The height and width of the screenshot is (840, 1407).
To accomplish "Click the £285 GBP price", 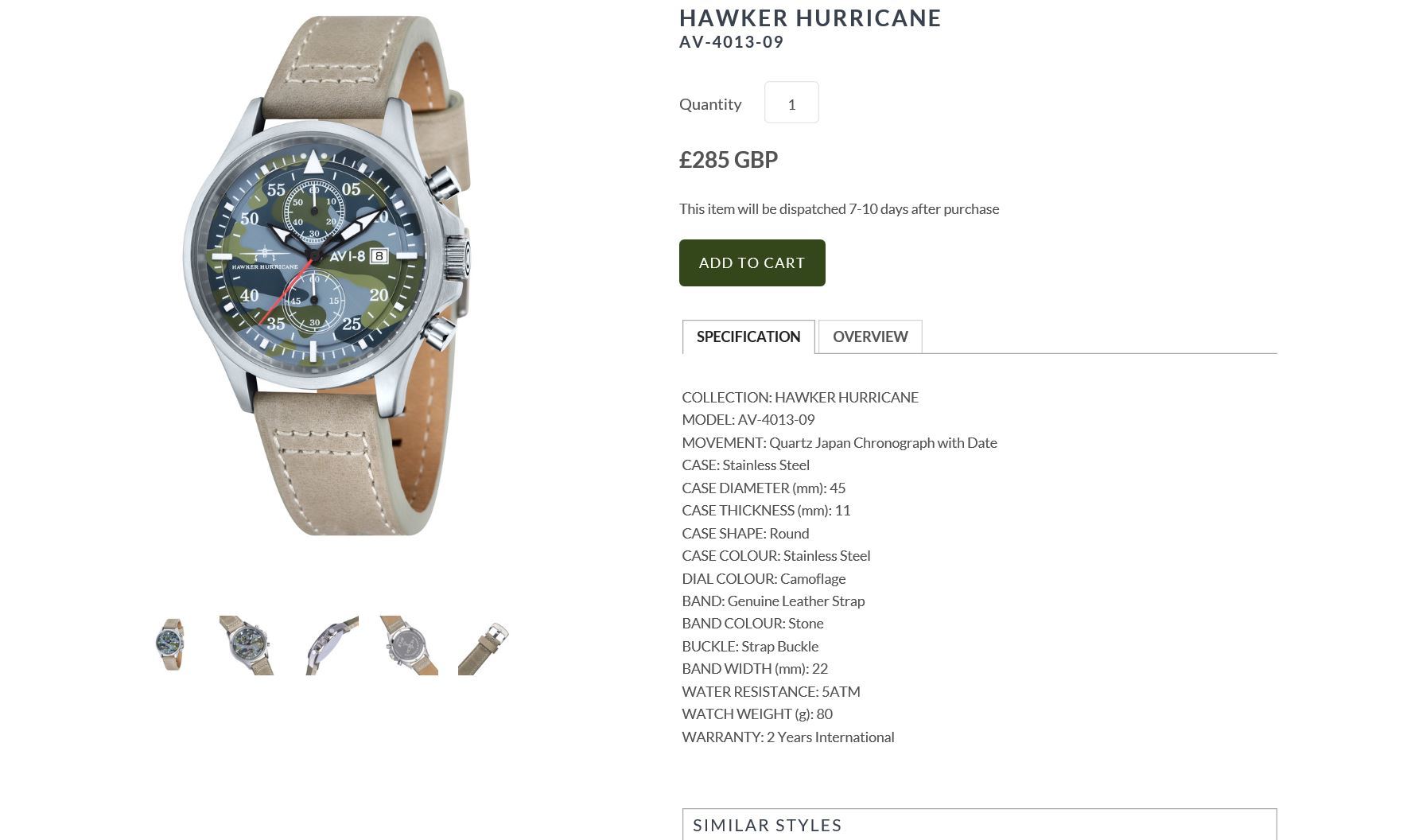I will click(729, 160).
